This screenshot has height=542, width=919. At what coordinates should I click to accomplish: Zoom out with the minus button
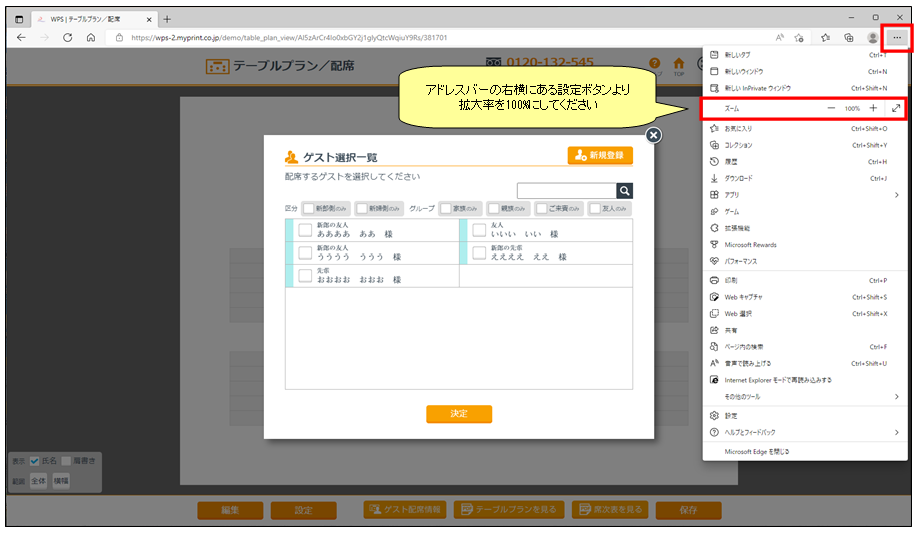tap(831, 108)
